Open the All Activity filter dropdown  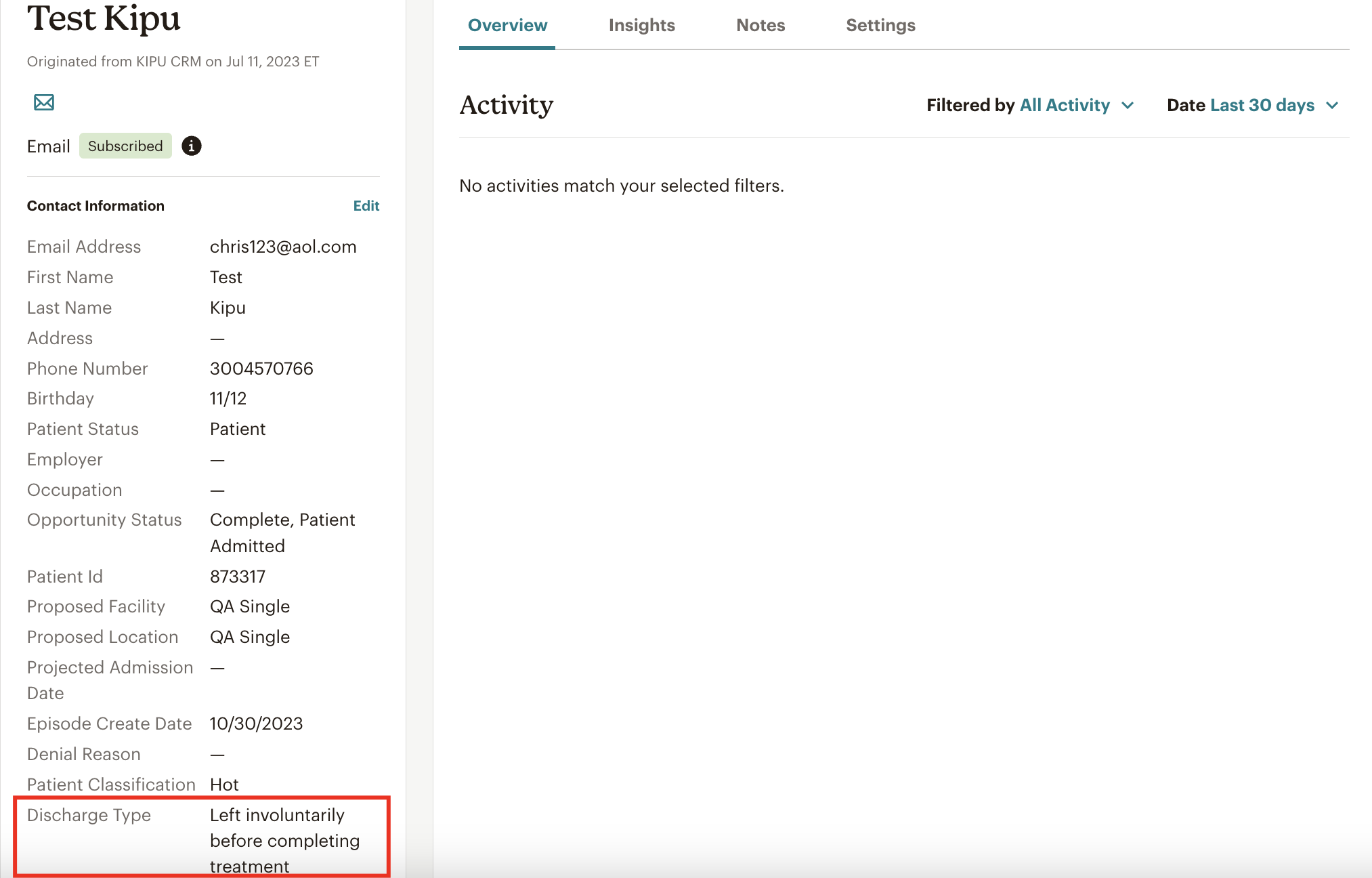(1065, 105)
